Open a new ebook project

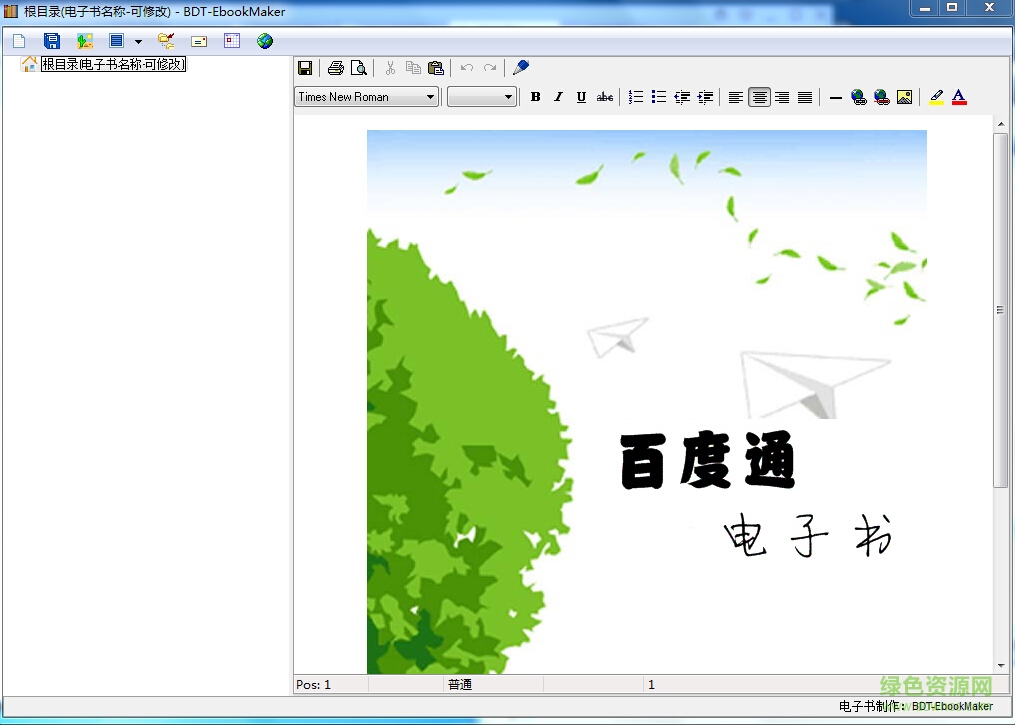point(18,40)
